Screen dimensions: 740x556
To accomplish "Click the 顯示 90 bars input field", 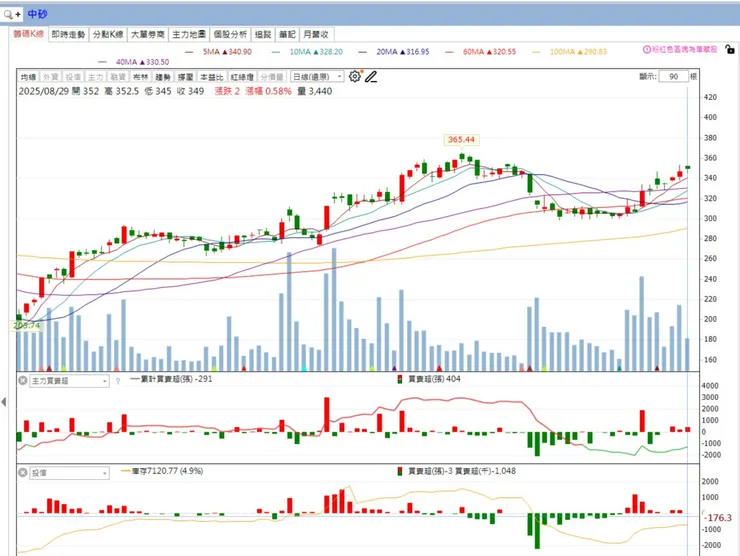I will coord(673,76).
